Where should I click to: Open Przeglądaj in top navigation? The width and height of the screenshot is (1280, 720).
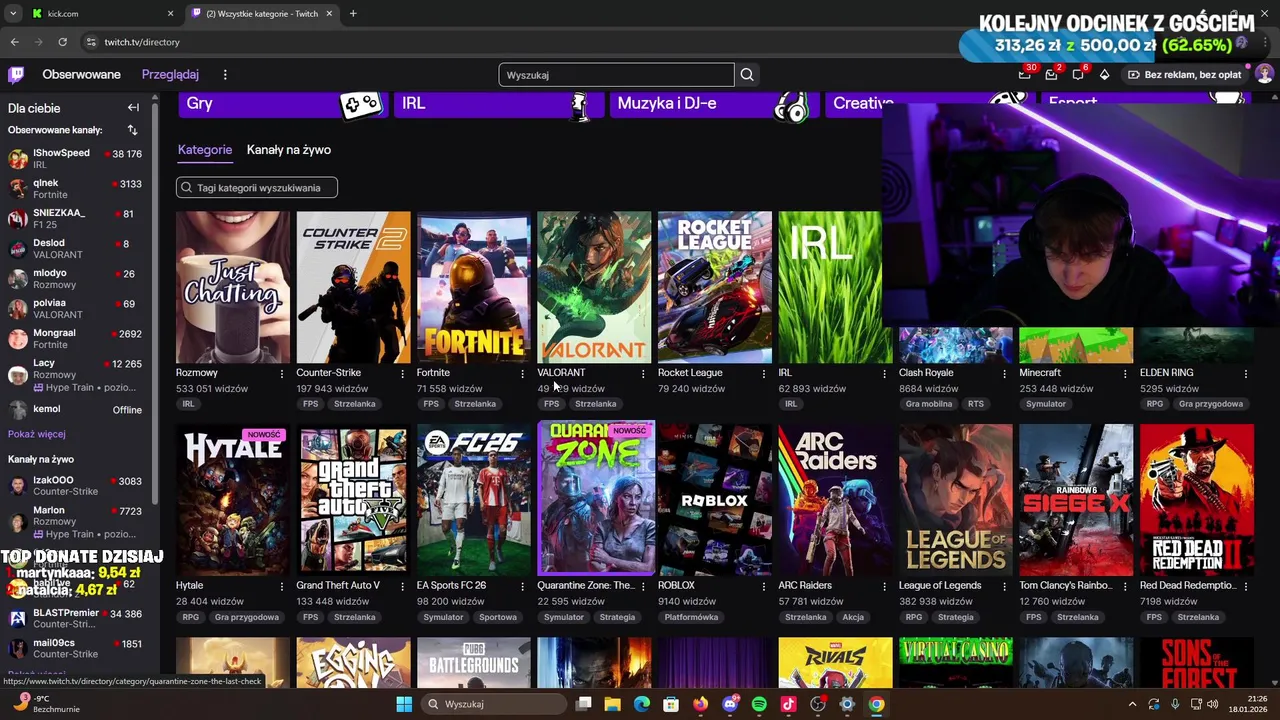pos(170,75)
